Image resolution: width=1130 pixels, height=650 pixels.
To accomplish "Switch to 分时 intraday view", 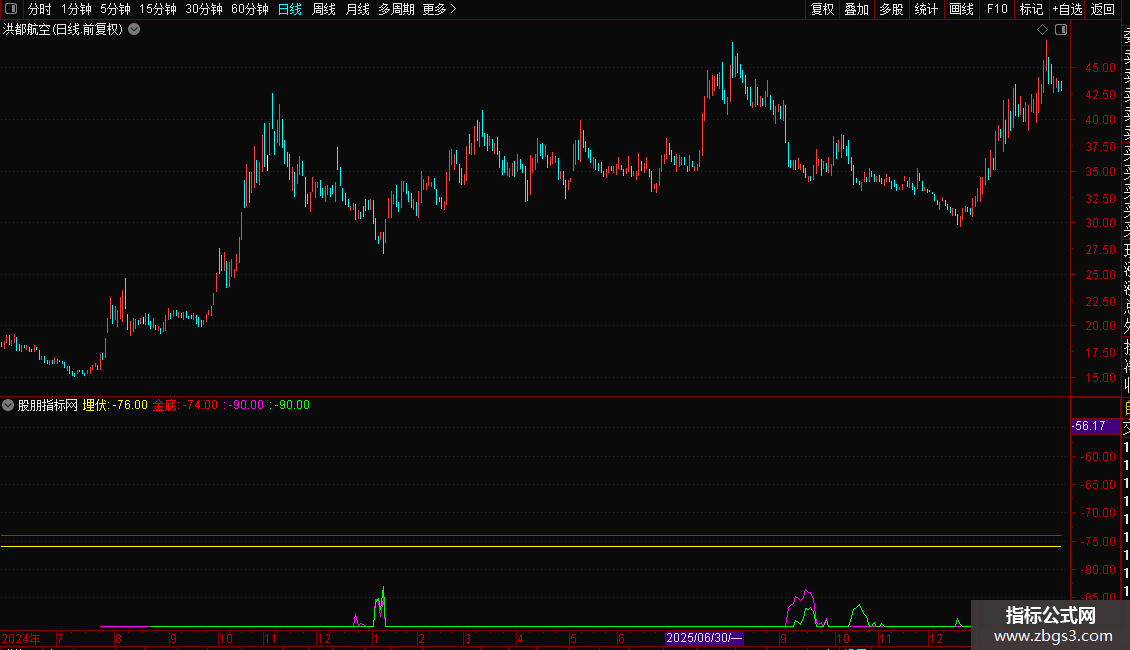I will point(40,9).
